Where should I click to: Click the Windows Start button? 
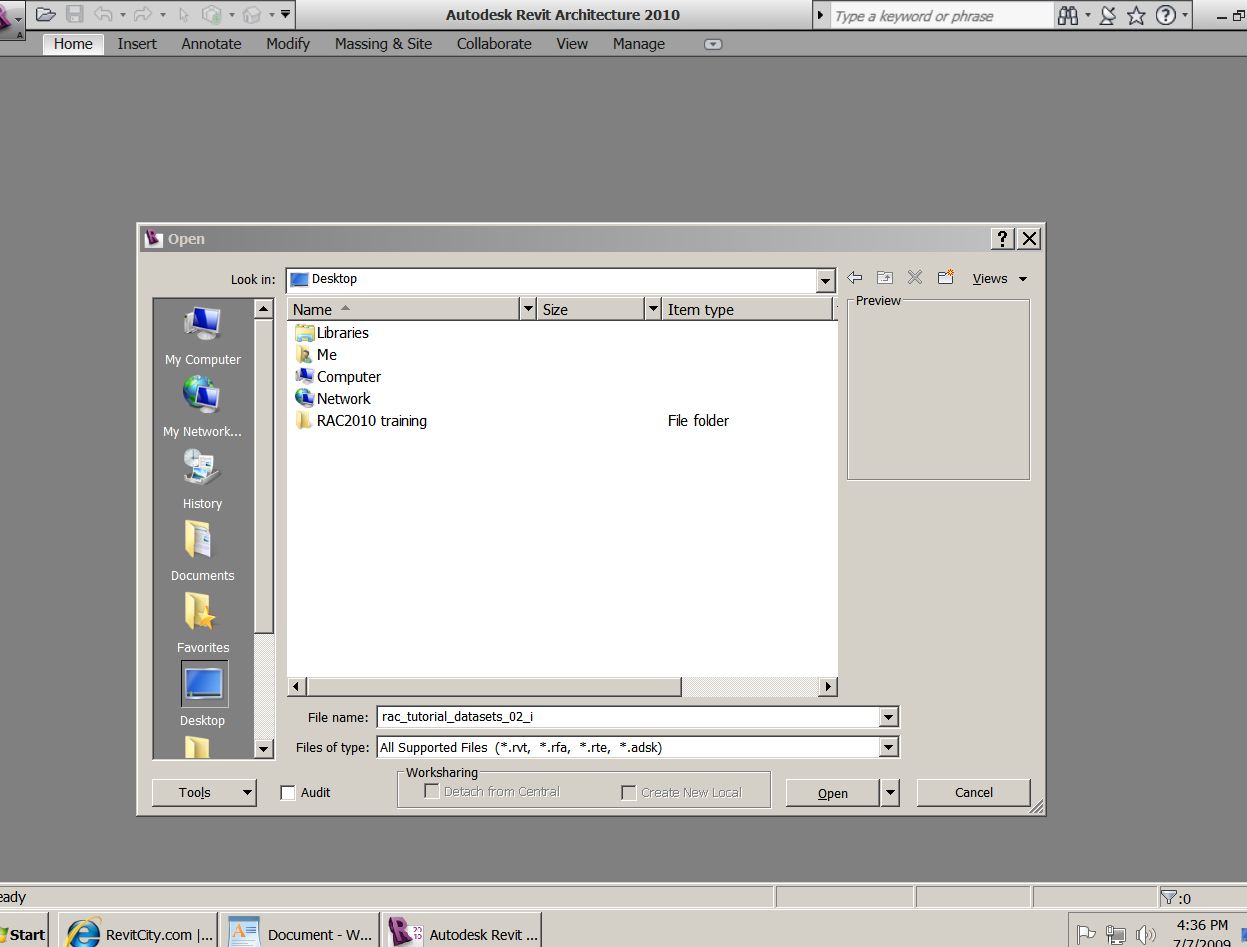pyautogui.click(x=23, y=934)
